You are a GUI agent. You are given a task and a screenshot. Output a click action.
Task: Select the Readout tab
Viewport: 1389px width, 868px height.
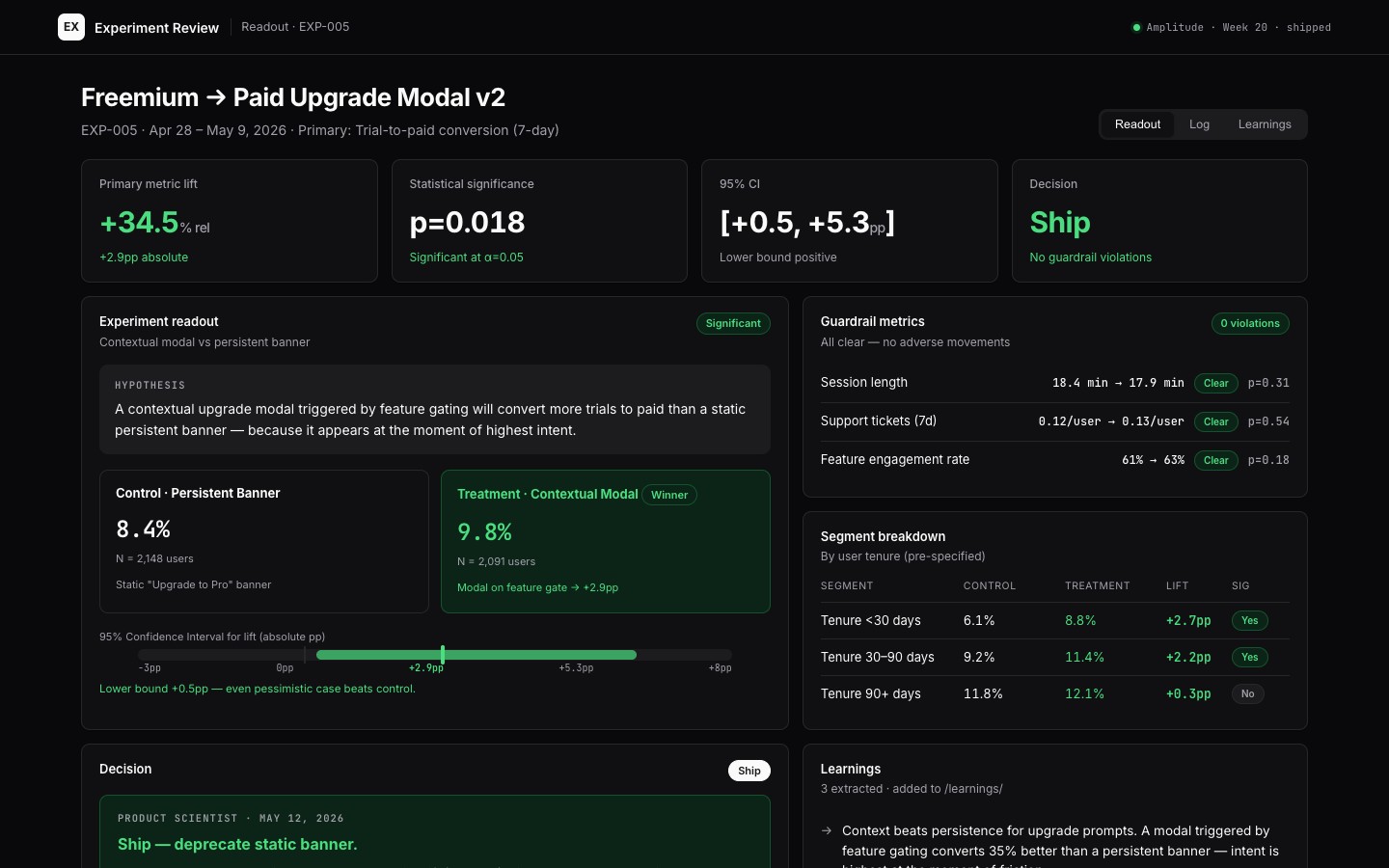coord(1137,124)
